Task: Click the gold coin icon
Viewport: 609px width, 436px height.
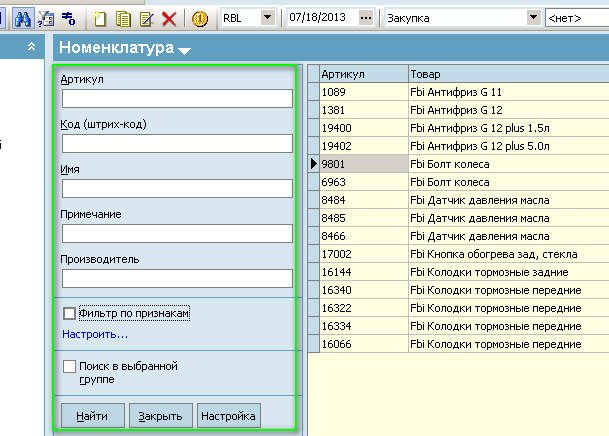Action: (200, 19)
